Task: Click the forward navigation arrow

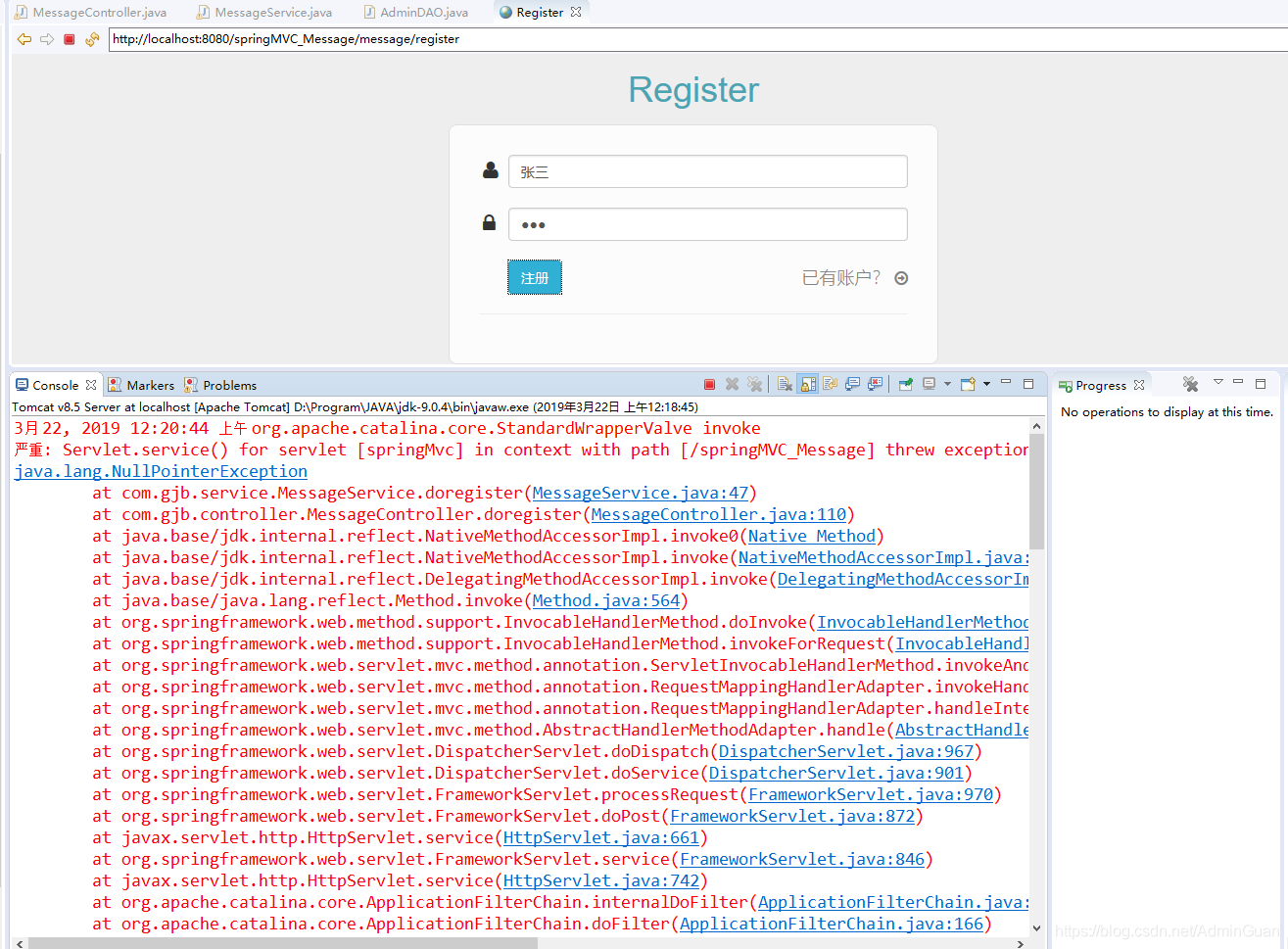Action: tap(46, 40)
